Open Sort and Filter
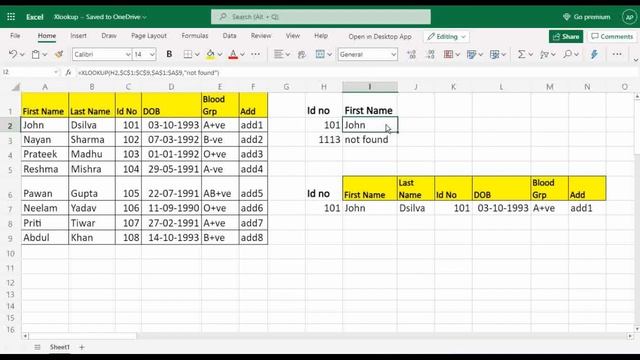This screenshot has height=360, width=640. 544,54
